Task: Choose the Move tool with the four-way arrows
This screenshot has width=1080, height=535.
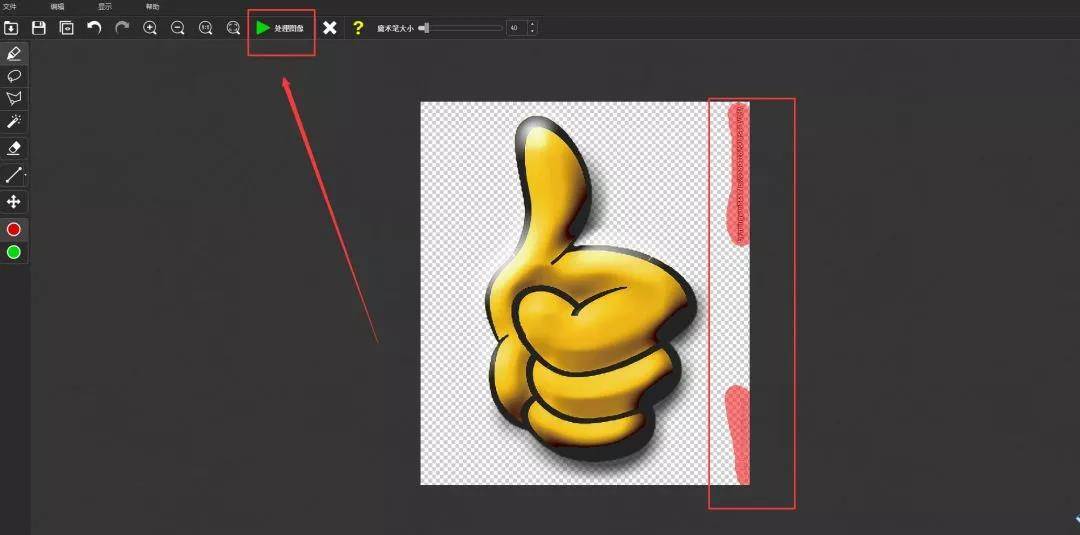Action: 14,202
